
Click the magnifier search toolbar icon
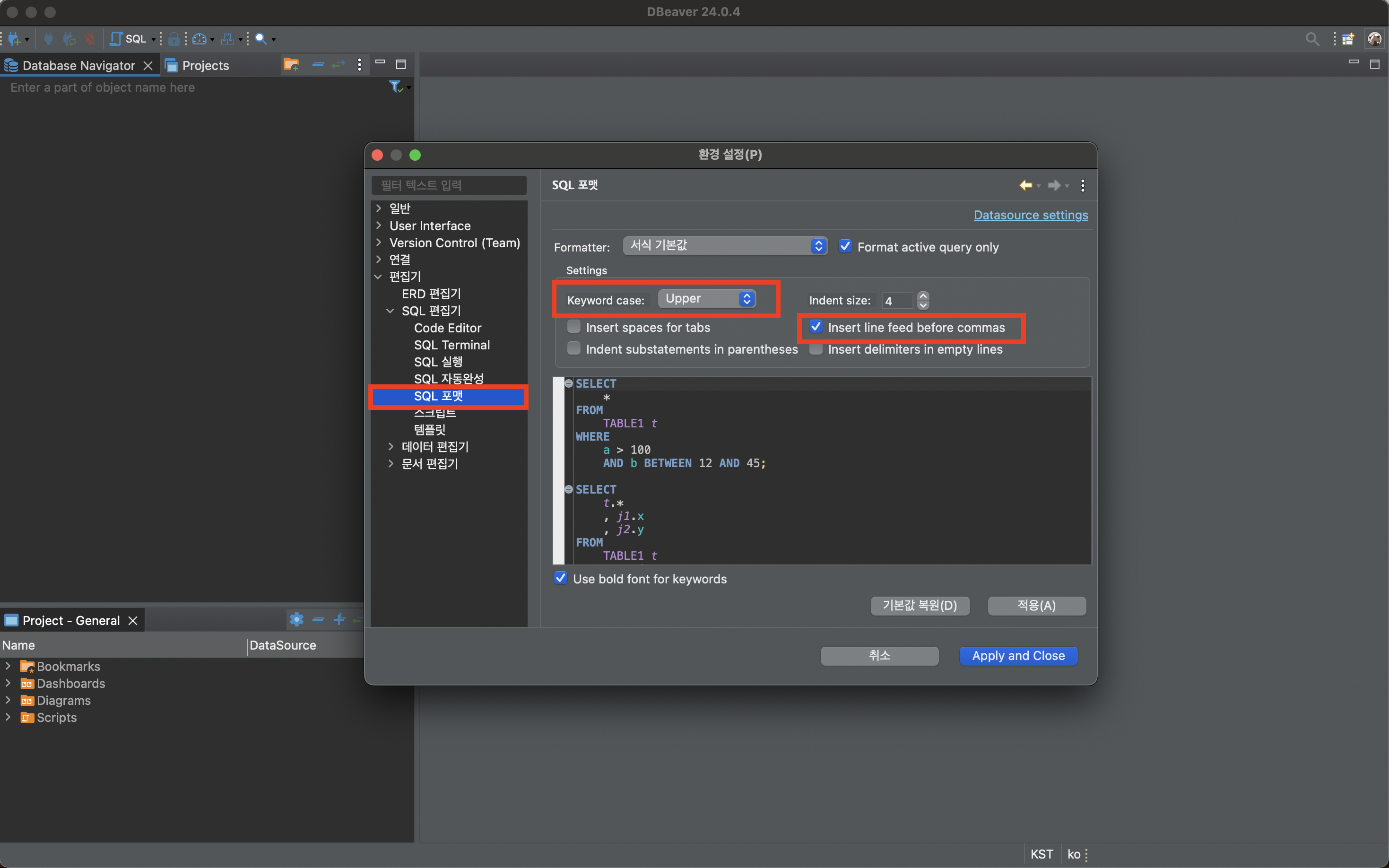pyautogui.click(x=260, y=39)
